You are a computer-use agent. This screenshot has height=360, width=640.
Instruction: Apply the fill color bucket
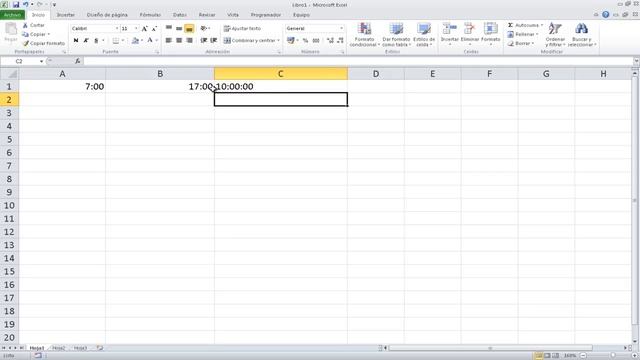click(x=135, y=40)
